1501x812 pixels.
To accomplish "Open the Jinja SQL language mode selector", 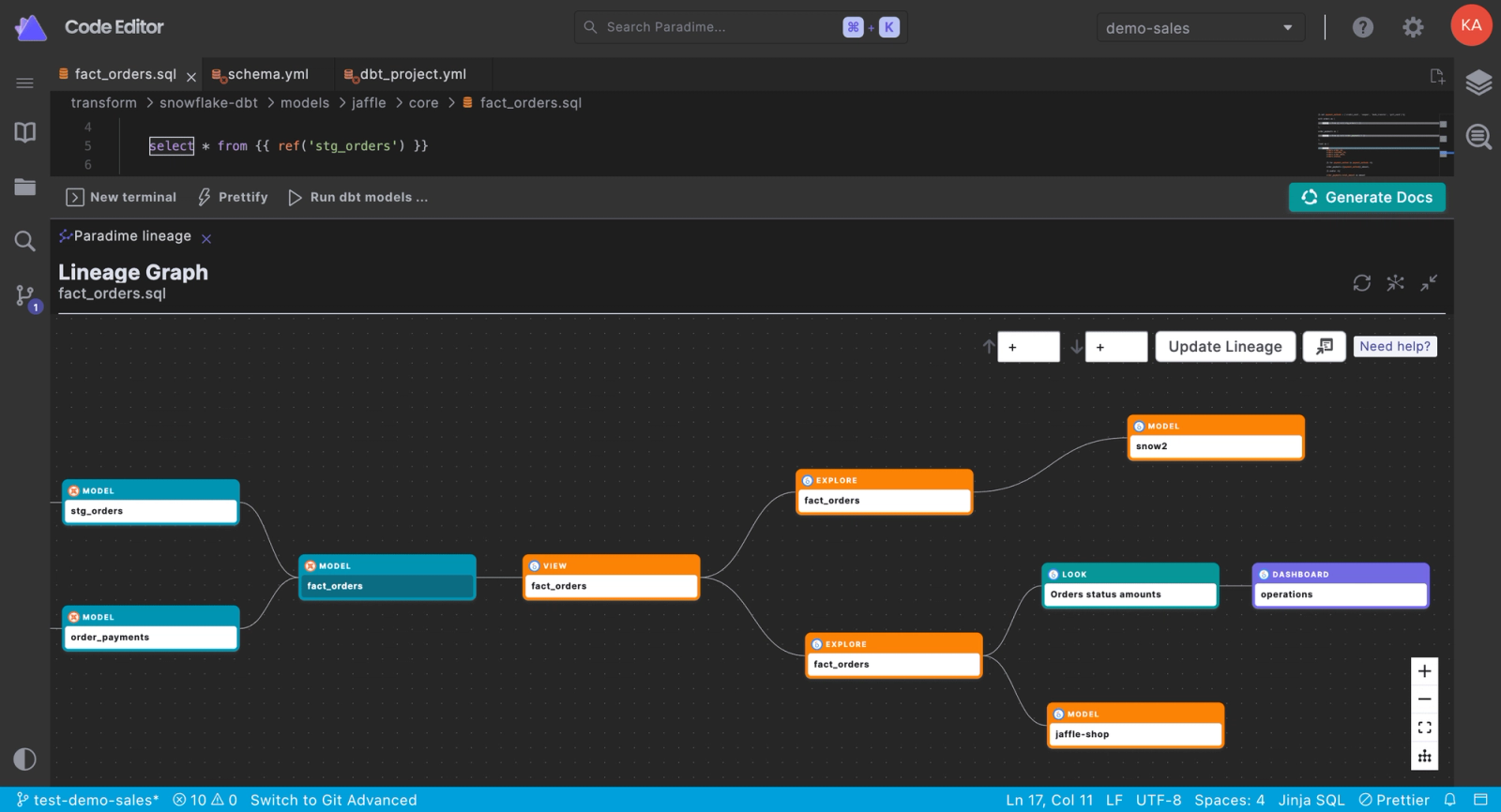I will point(1311,800).
